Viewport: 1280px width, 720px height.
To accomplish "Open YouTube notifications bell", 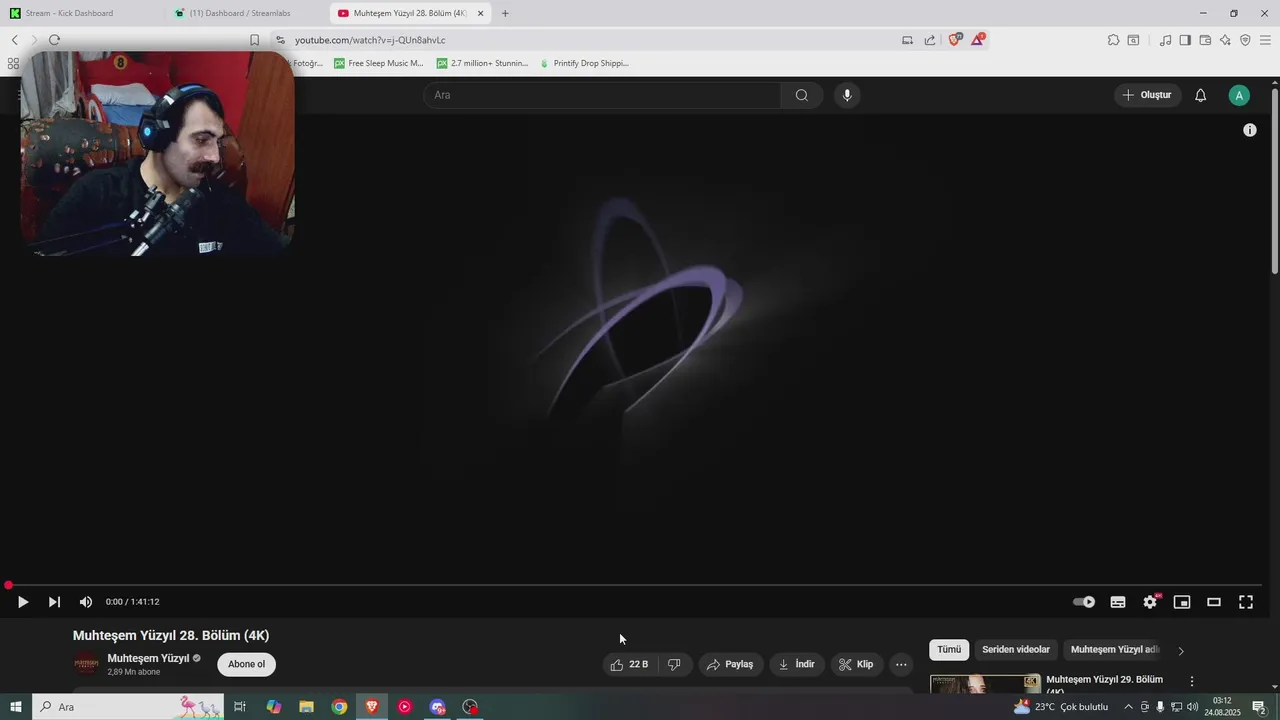I will click(x=1201, y=95).
